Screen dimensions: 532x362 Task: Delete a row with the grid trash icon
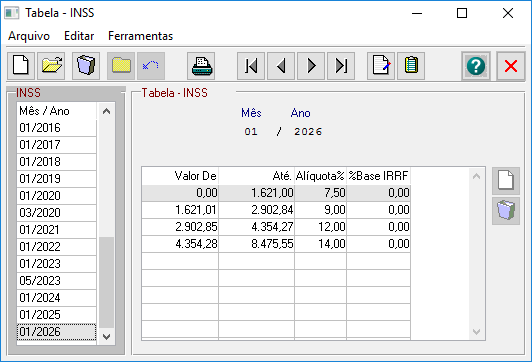[x=506, y=211]
